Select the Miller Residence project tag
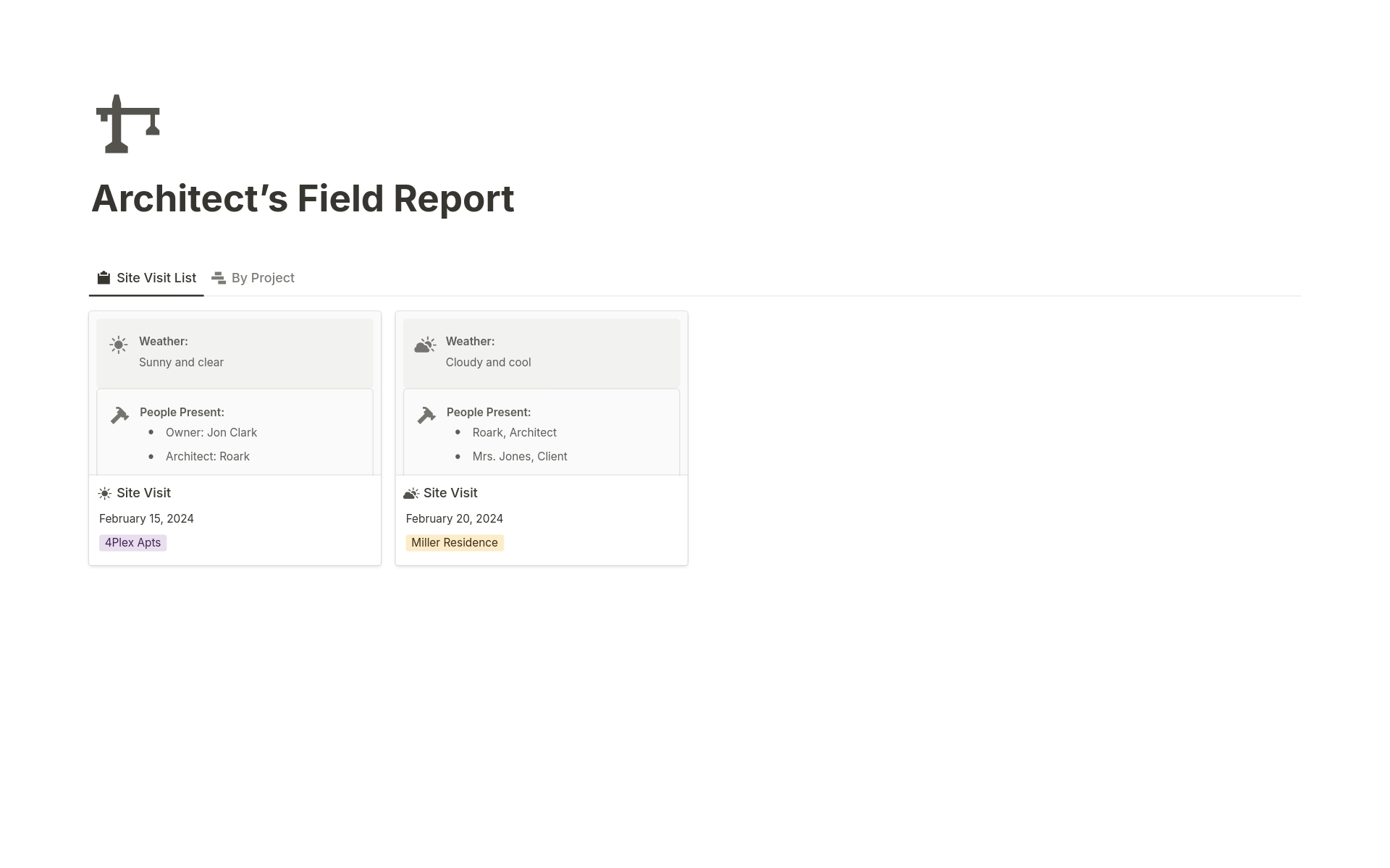The width and height of the screenshot is (1390, 868). [455, 542]
